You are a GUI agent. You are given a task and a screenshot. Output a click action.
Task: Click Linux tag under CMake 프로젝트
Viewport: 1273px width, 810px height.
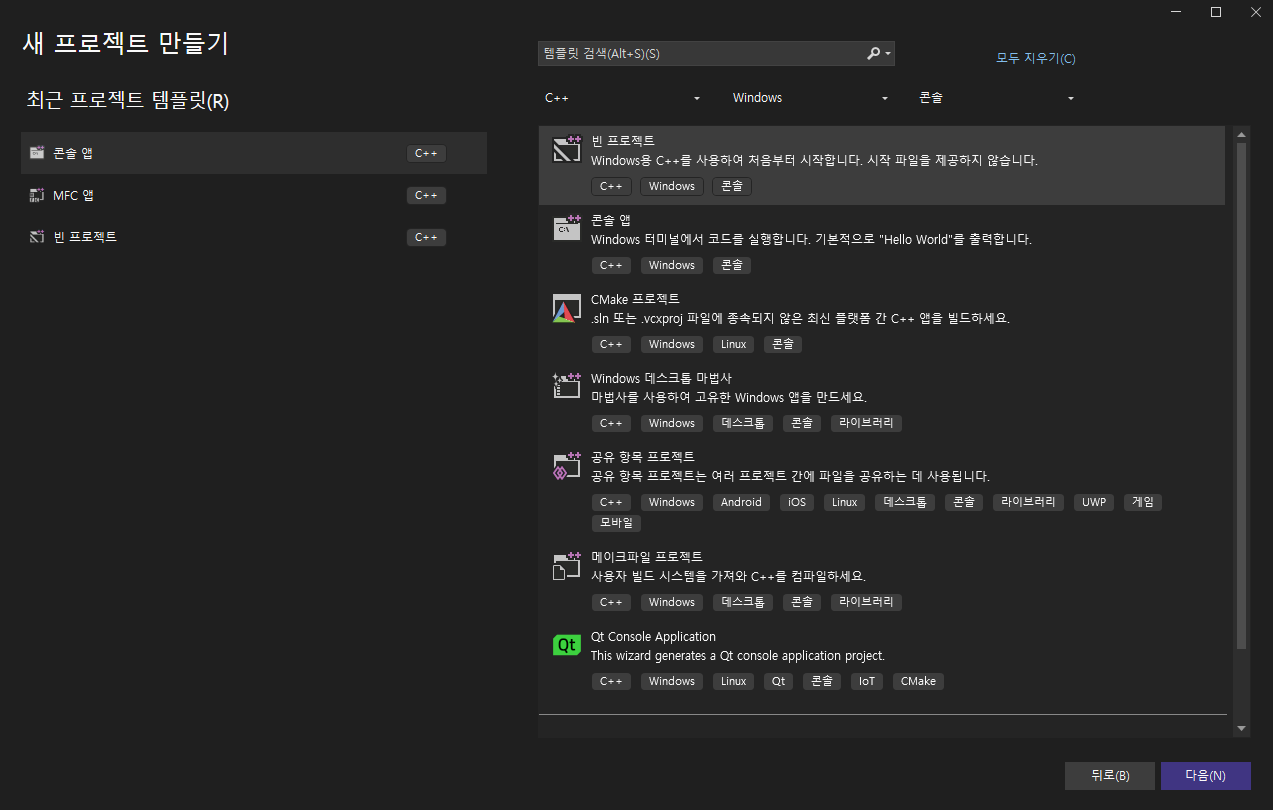tap(734, 344)
